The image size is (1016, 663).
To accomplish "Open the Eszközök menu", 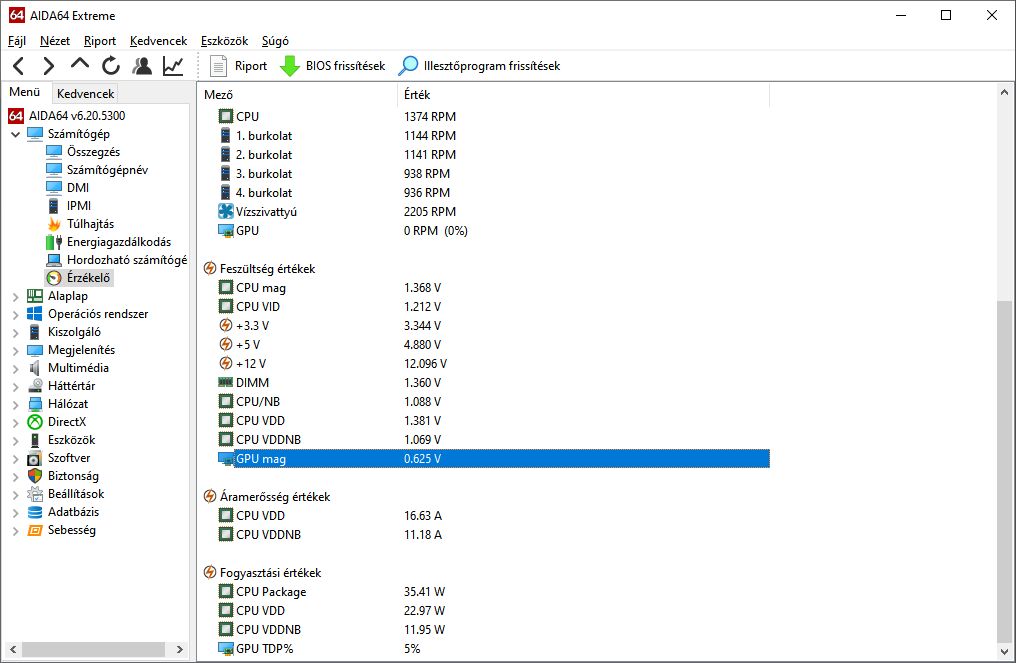I will pyautogui.click(x=224, y=41).
